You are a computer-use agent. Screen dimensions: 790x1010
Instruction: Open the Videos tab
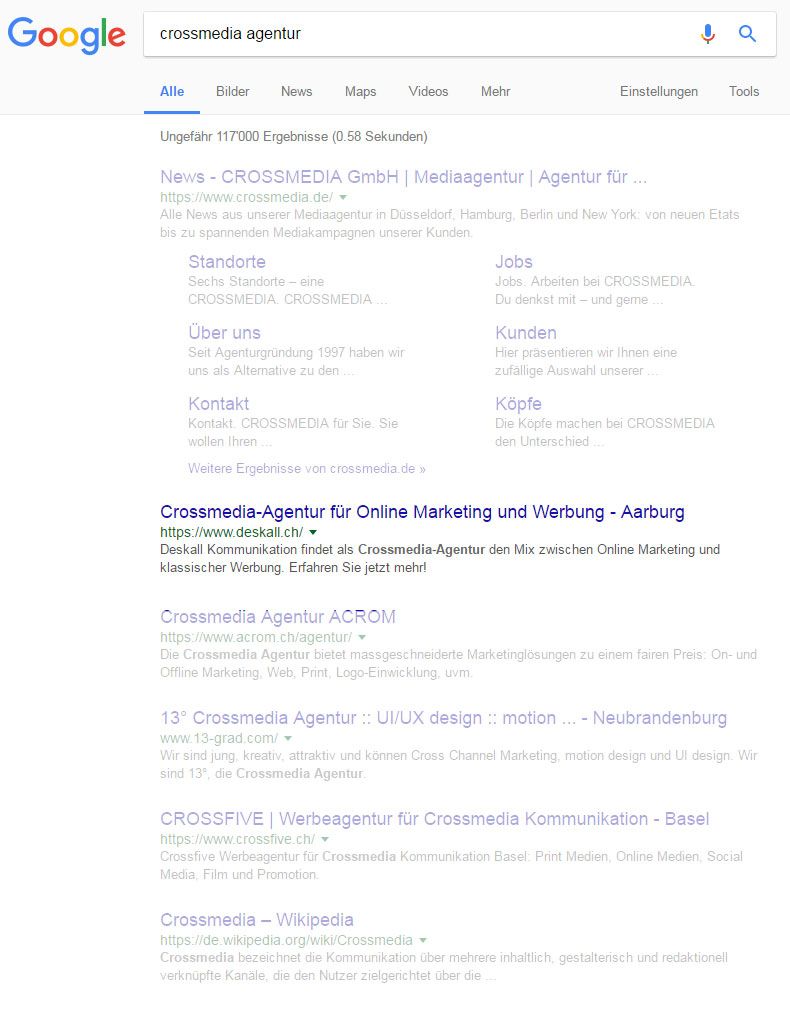point(428,91)
